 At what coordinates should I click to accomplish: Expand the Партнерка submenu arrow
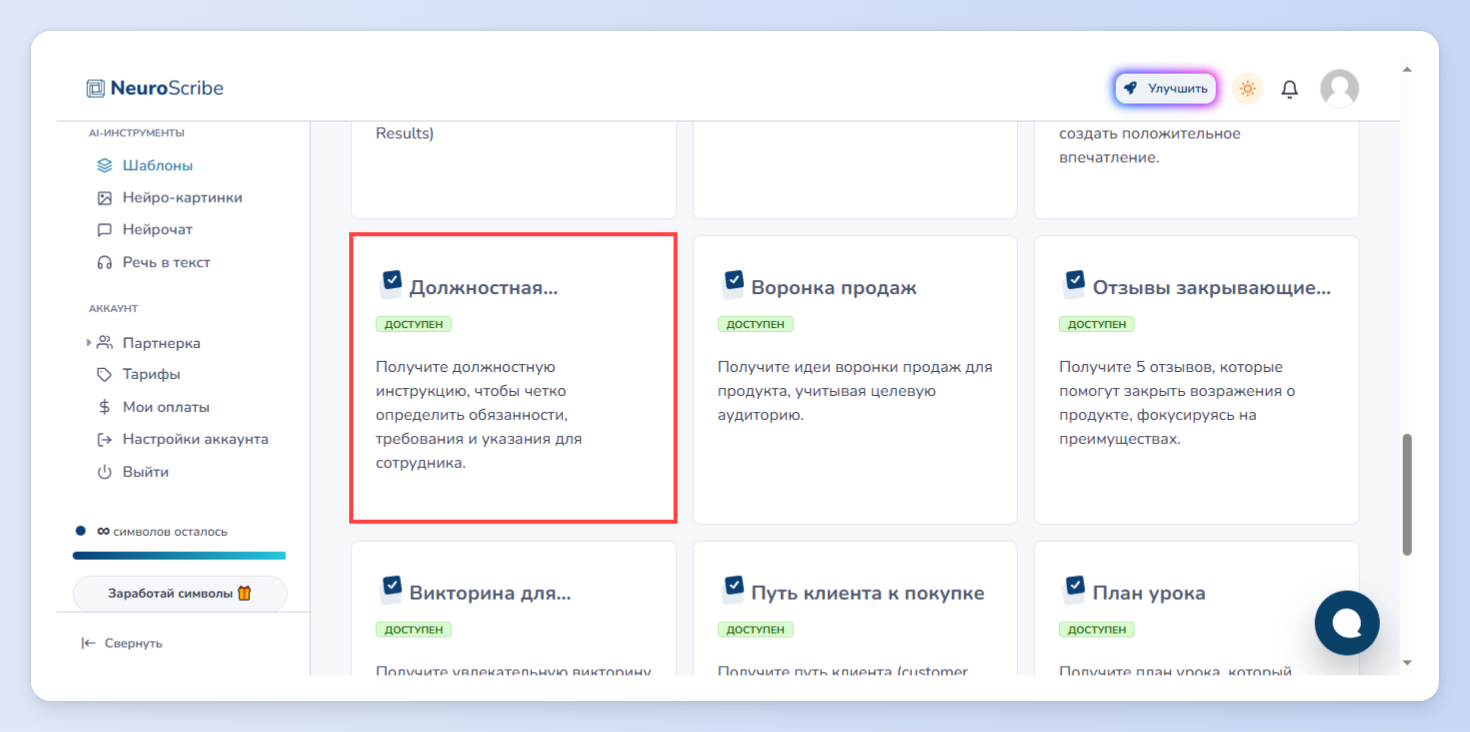89,343
